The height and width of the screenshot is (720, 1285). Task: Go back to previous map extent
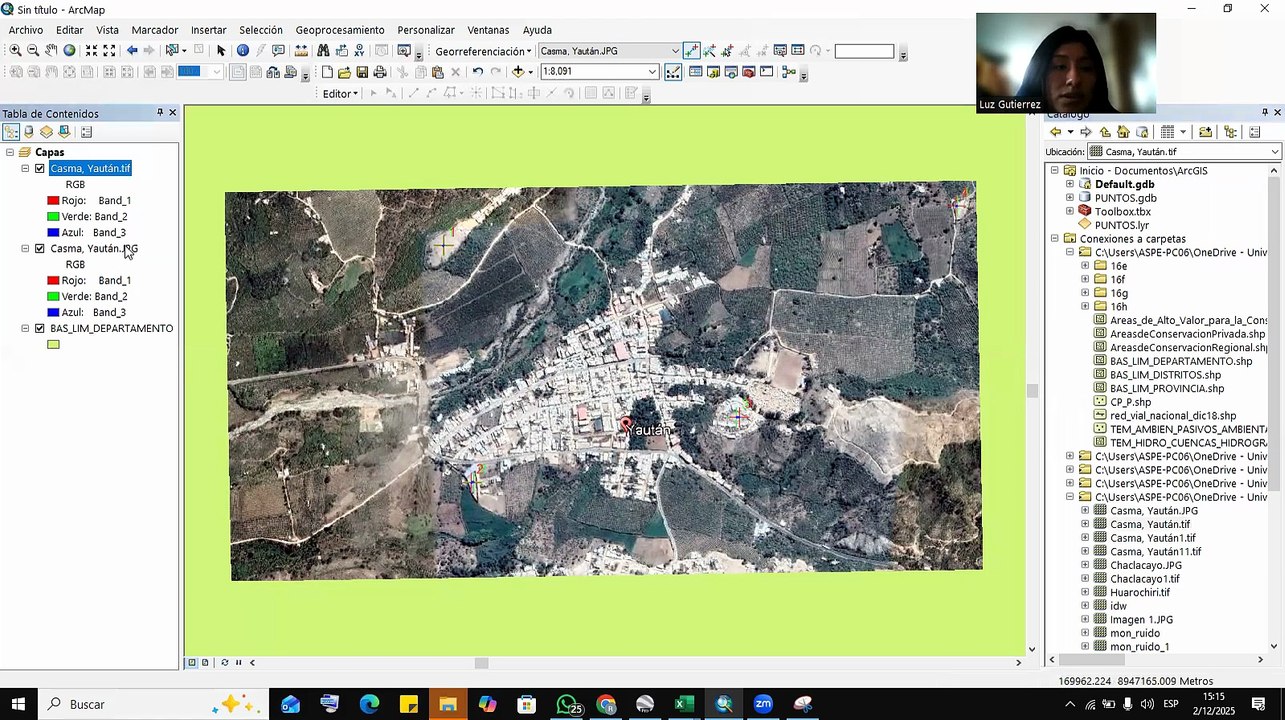(x=132, y=50)
